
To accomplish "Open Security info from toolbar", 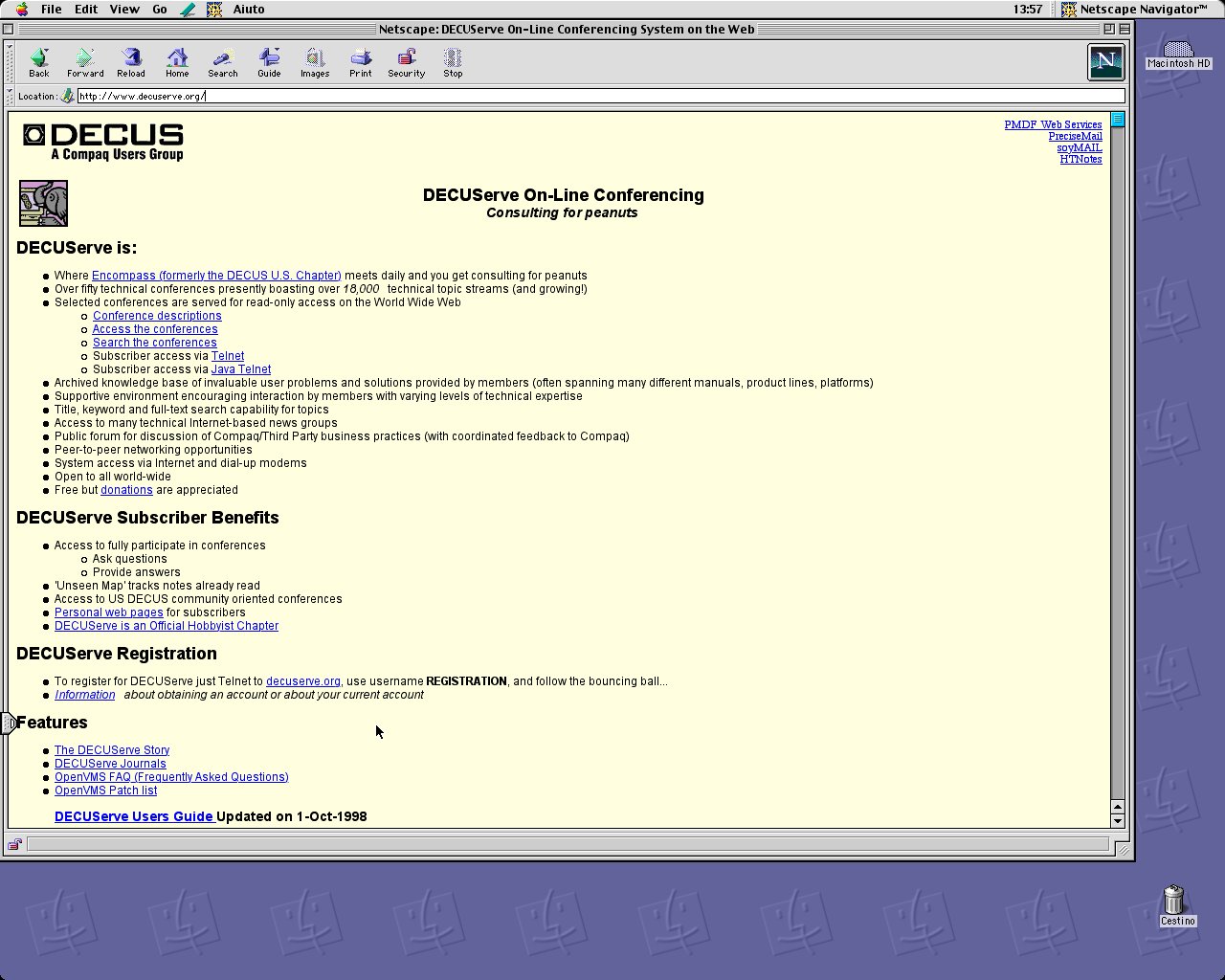I will (407, 63).
